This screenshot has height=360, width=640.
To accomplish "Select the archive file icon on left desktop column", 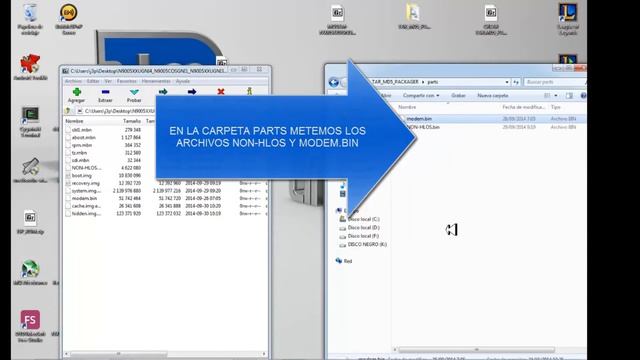I will (30, 218).
